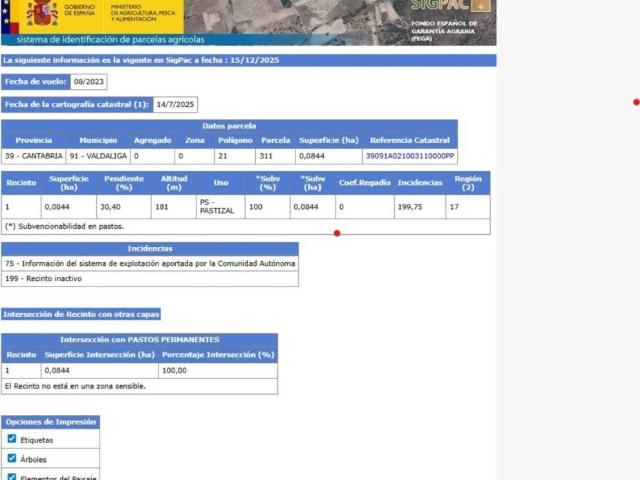640x480 pixels.
Task: Select the 199 - Recinto inactivo row
Action: 150,279
